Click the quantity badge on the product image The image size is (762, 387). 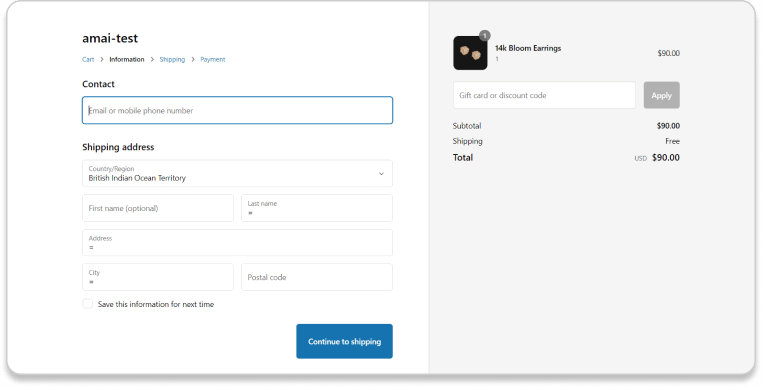485,35
